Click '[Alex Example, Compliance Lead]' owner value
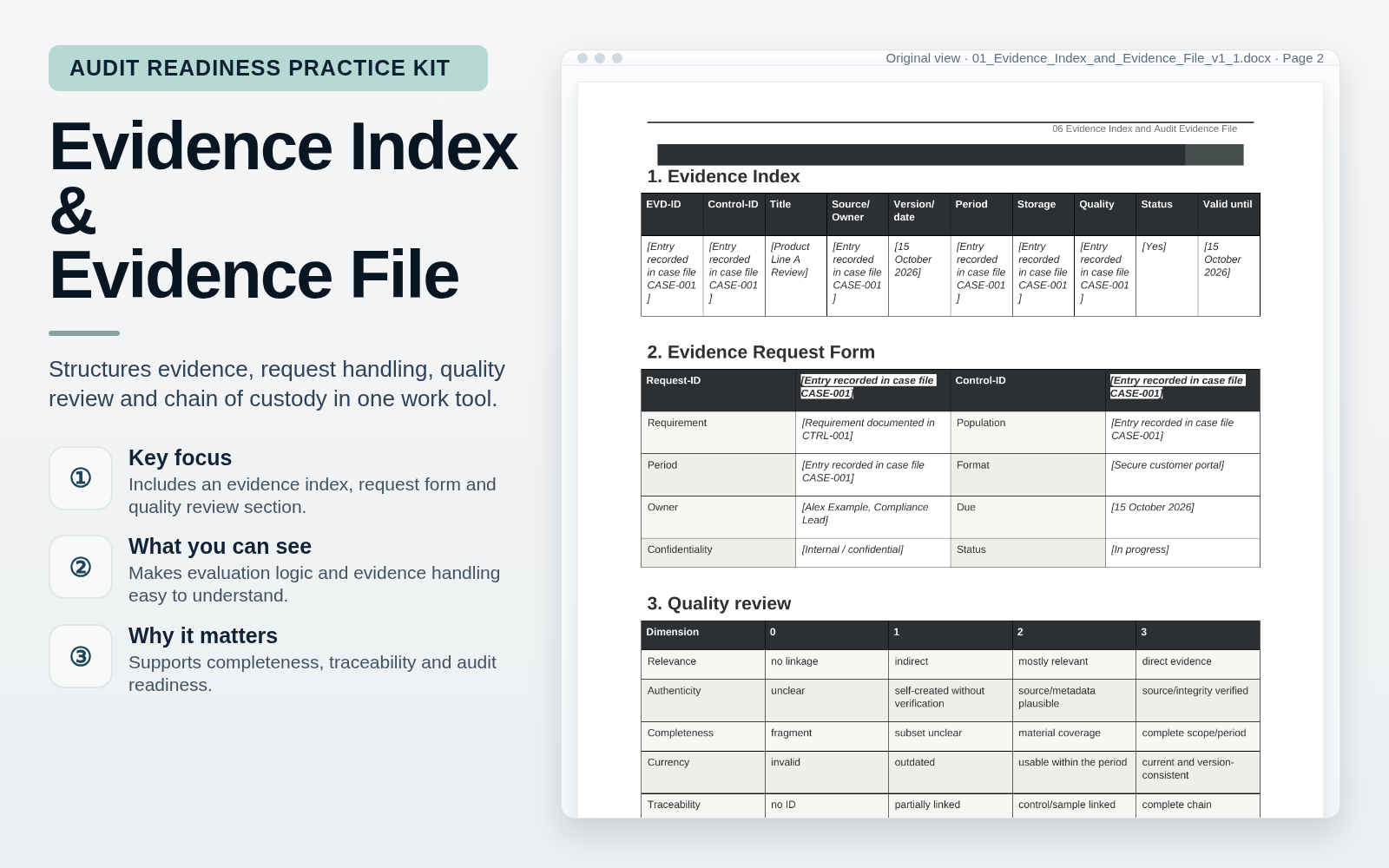This screenshot has width=1389, height=868. 872,517
